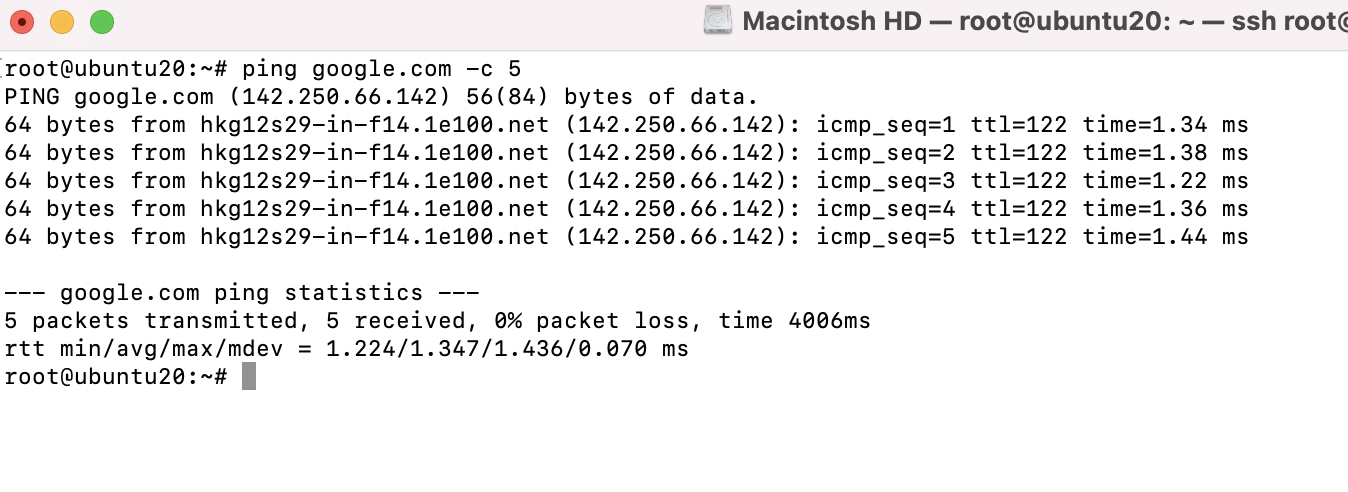Screen dimensions: 1348x492
Task: Close the terminal window with red button
Action: pos(22,21)
